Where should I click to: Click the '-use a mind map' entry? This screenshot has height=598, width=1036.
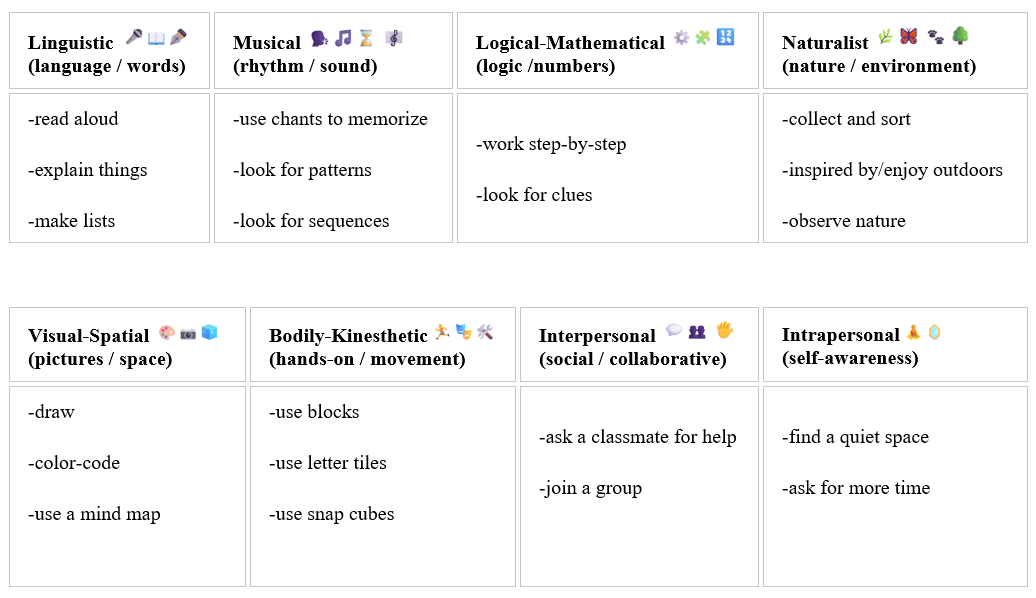(94, 514)
